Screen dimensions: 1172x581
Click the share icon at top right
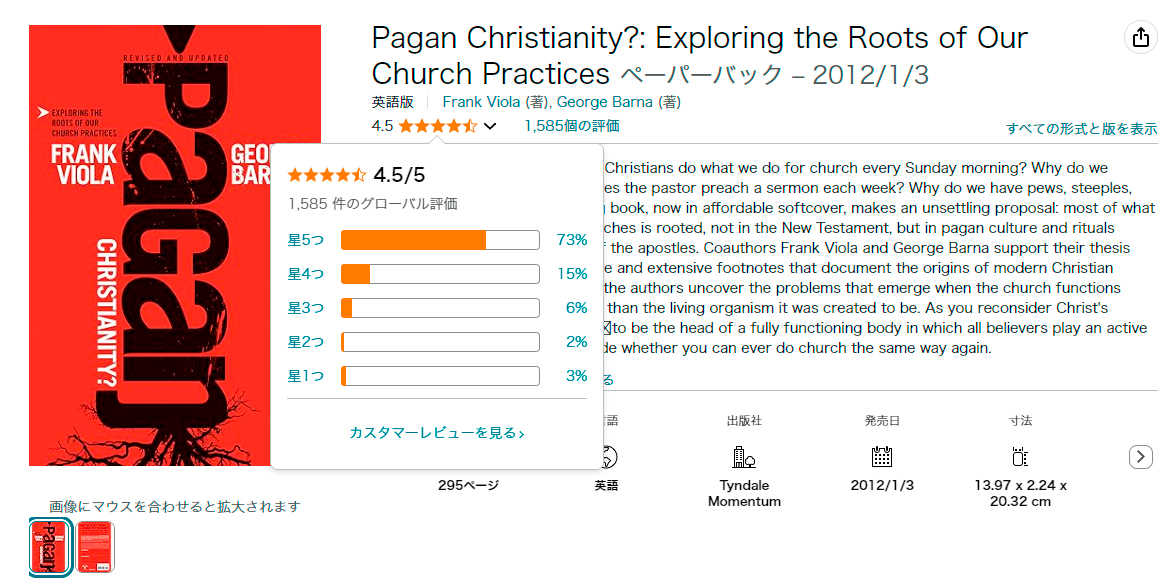(1140, 38)
